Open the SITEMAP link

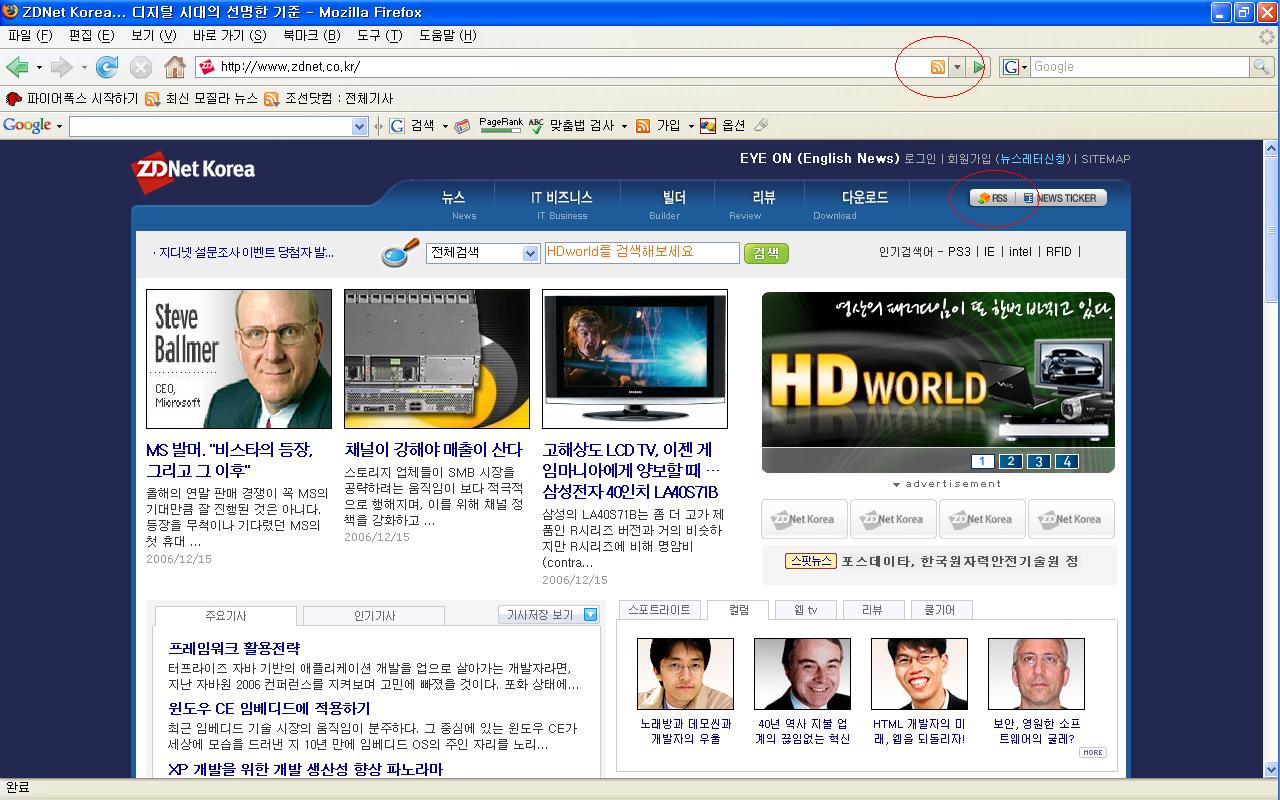pos(1105,159)
